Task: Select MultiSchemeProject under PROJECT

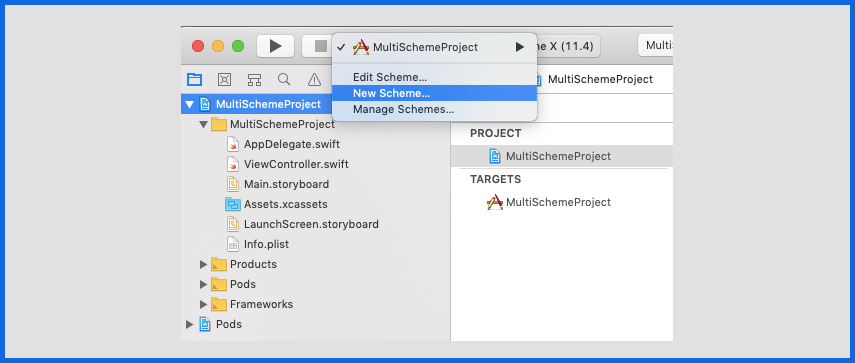Action: point(558,156)
